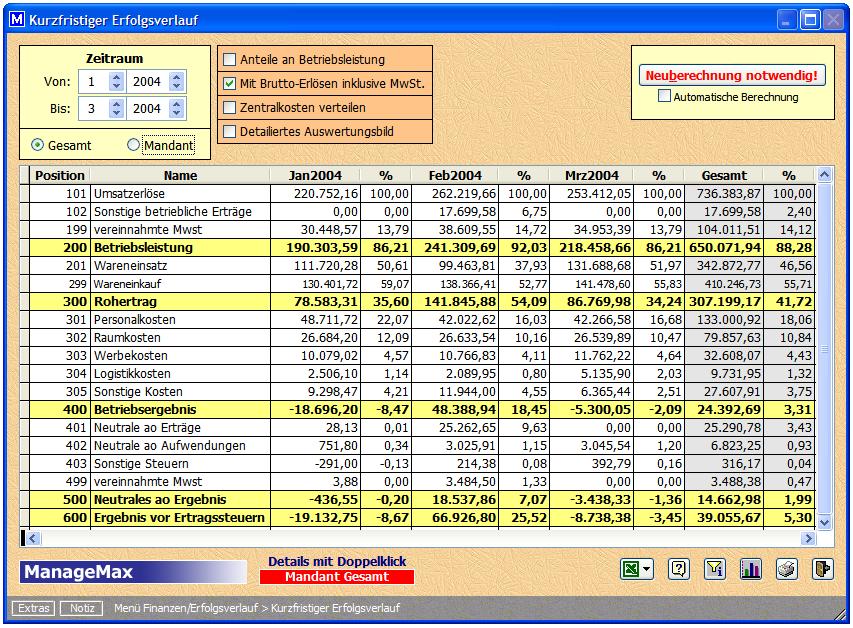Enable Anteile an Betriebsleistung checkbox
853x628 pixels.
[230, 60]
